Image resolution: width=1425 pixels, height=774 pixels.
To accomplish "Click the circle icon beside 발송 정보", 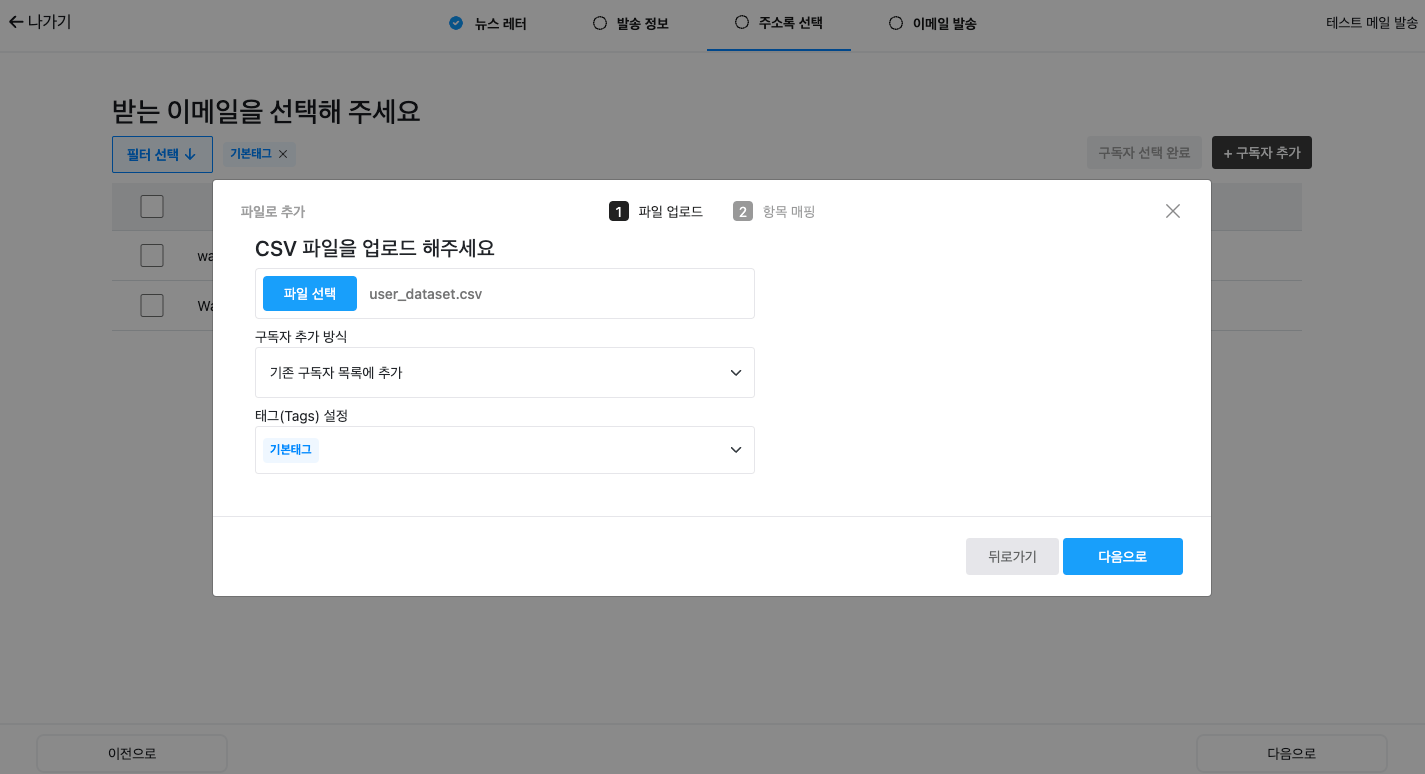I will coord(601,22).
